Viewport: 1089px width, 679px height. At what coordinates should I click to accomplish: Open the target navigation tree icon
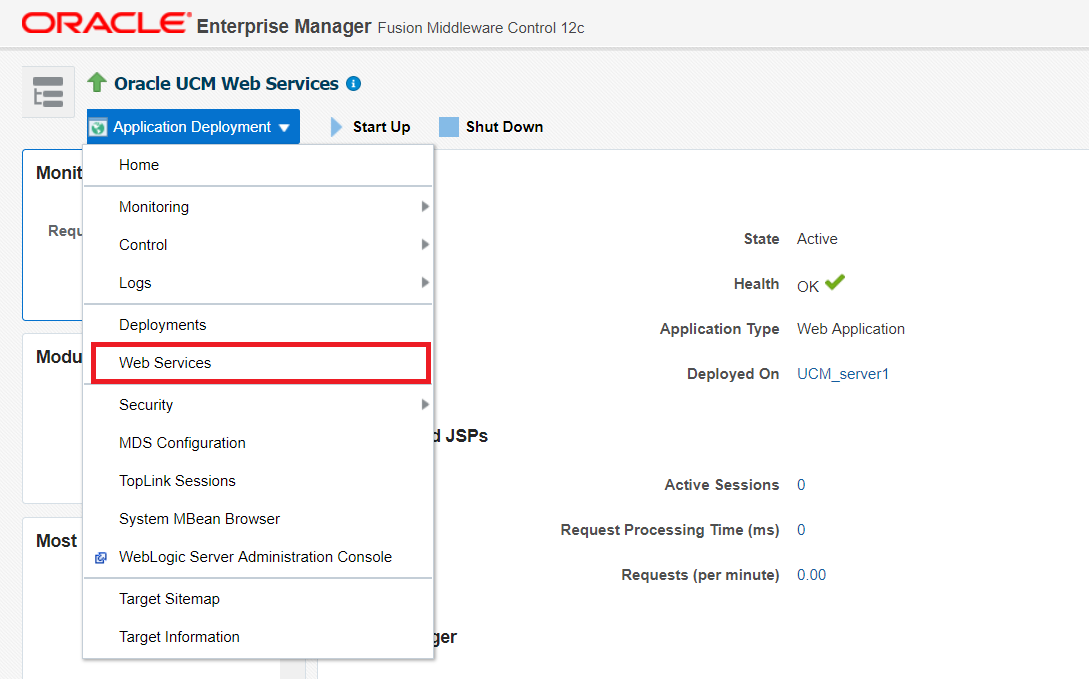point(48,92)
